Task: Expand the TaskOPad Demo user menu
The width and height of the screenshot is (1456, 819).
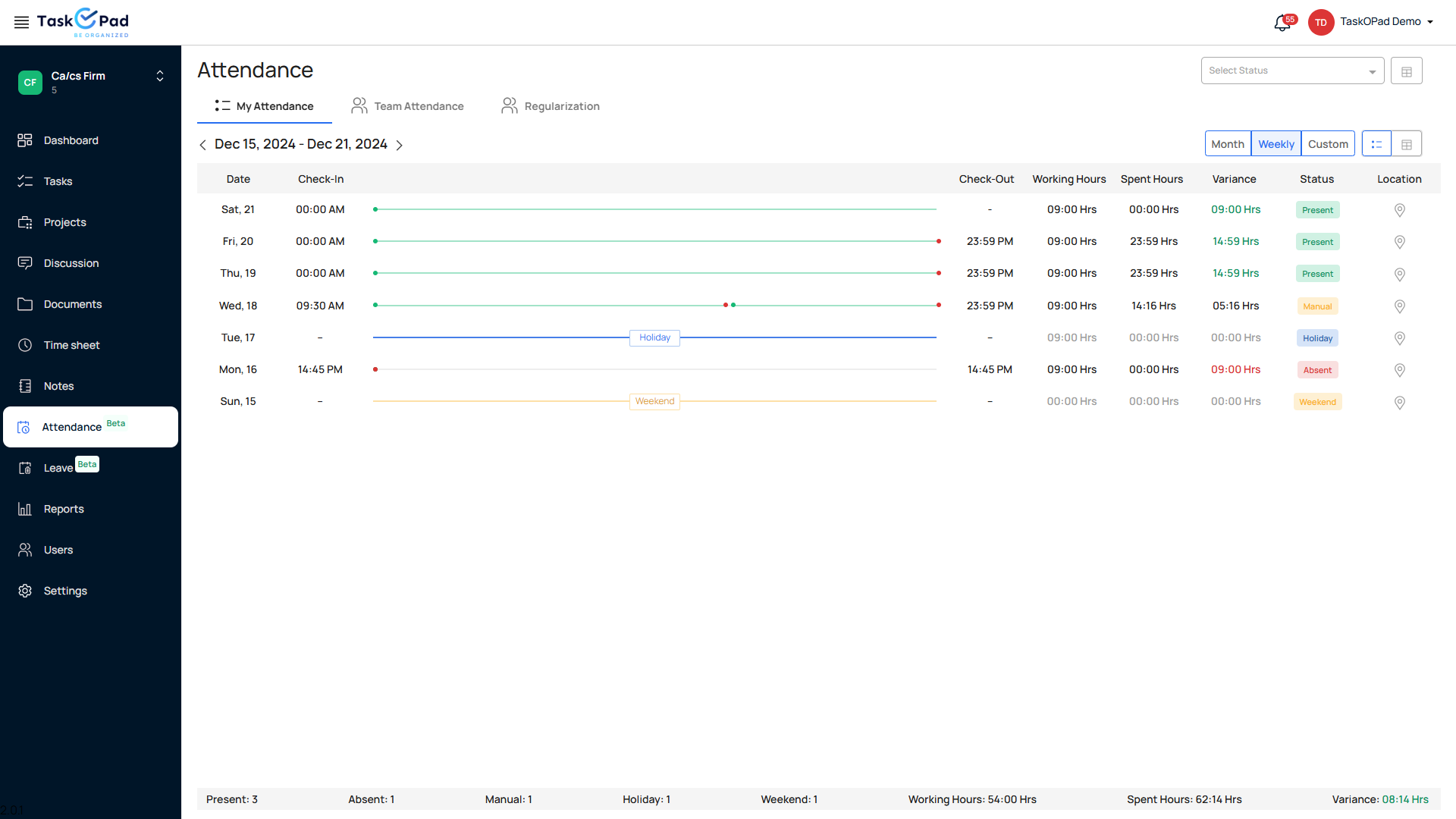Action: [1385, 22]
